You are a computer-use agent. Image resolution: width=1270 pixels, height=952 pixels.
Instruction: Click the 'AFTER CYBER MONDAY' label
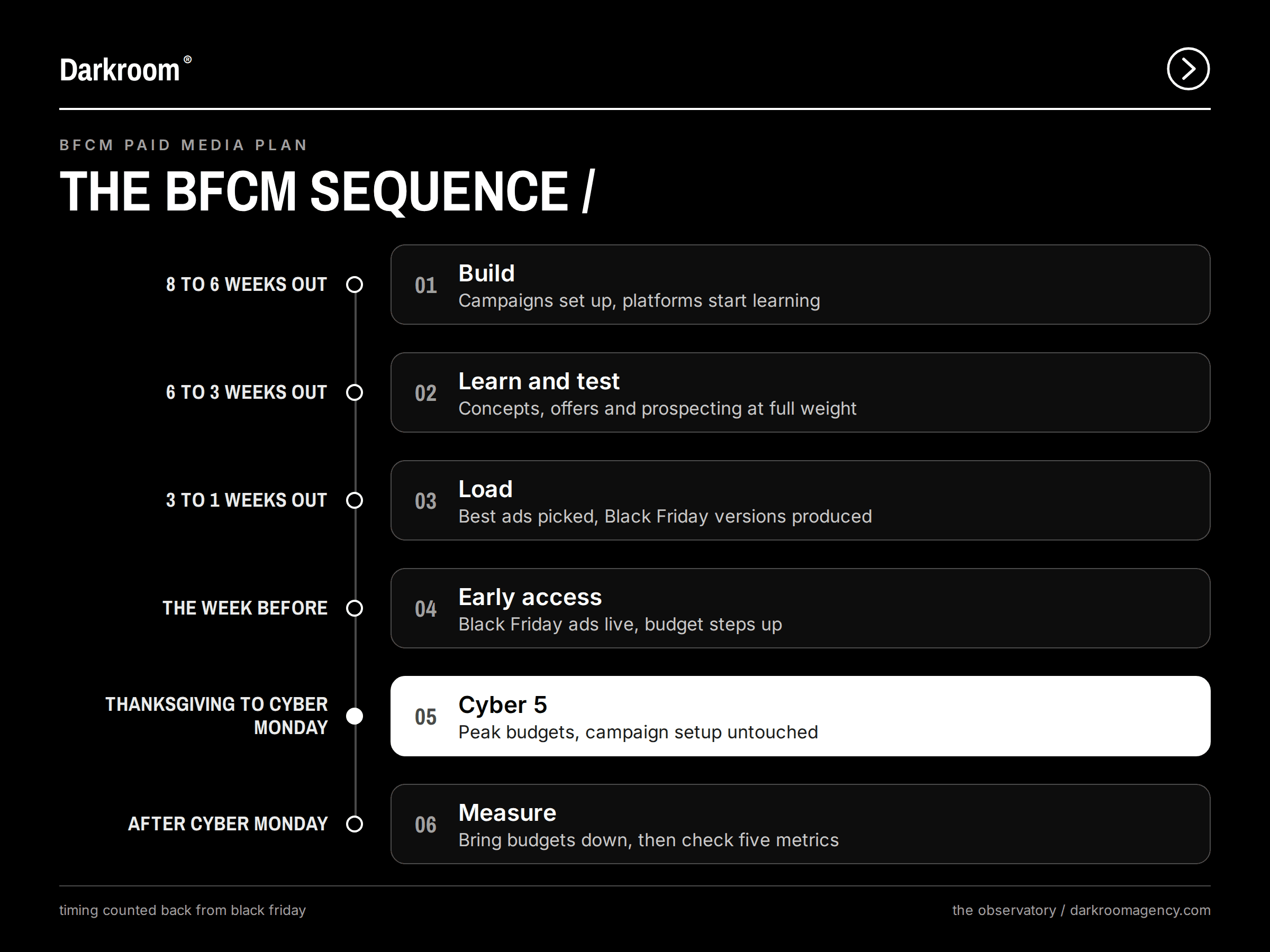pyautogui.click(x=228, y=824)
